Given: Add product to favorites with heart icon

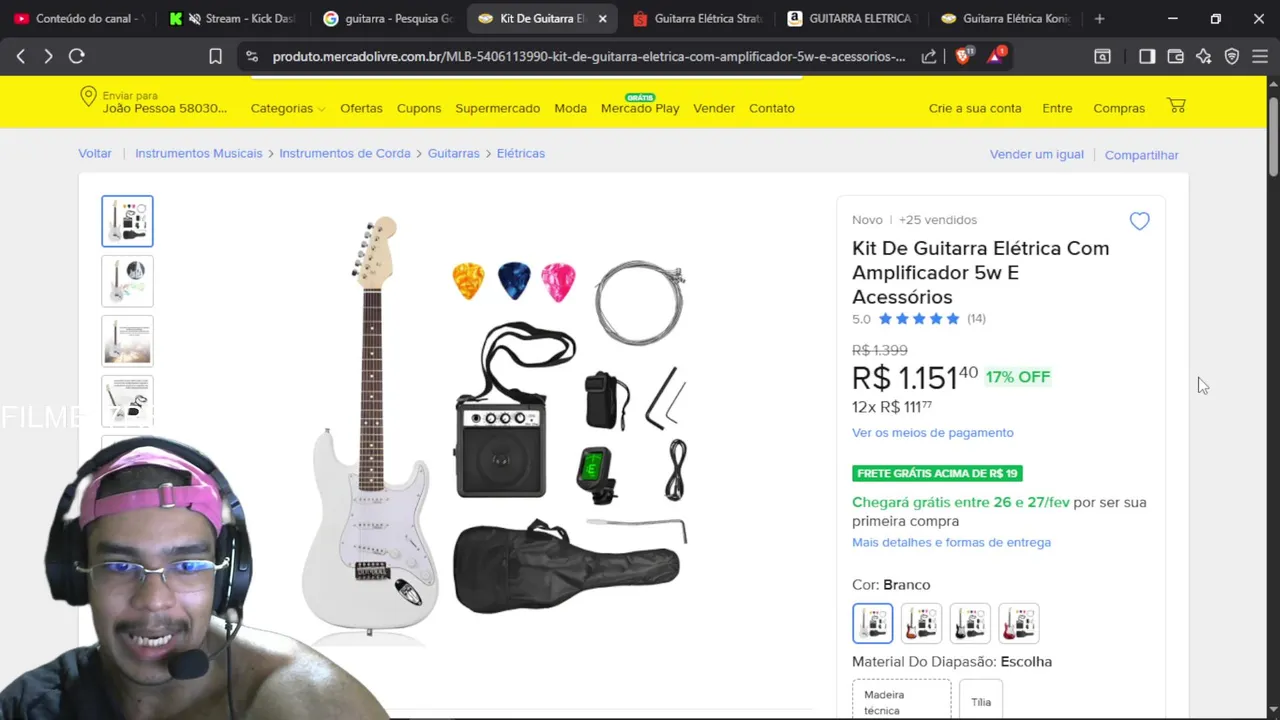Looking at the screenshot, I should 1139,221.
